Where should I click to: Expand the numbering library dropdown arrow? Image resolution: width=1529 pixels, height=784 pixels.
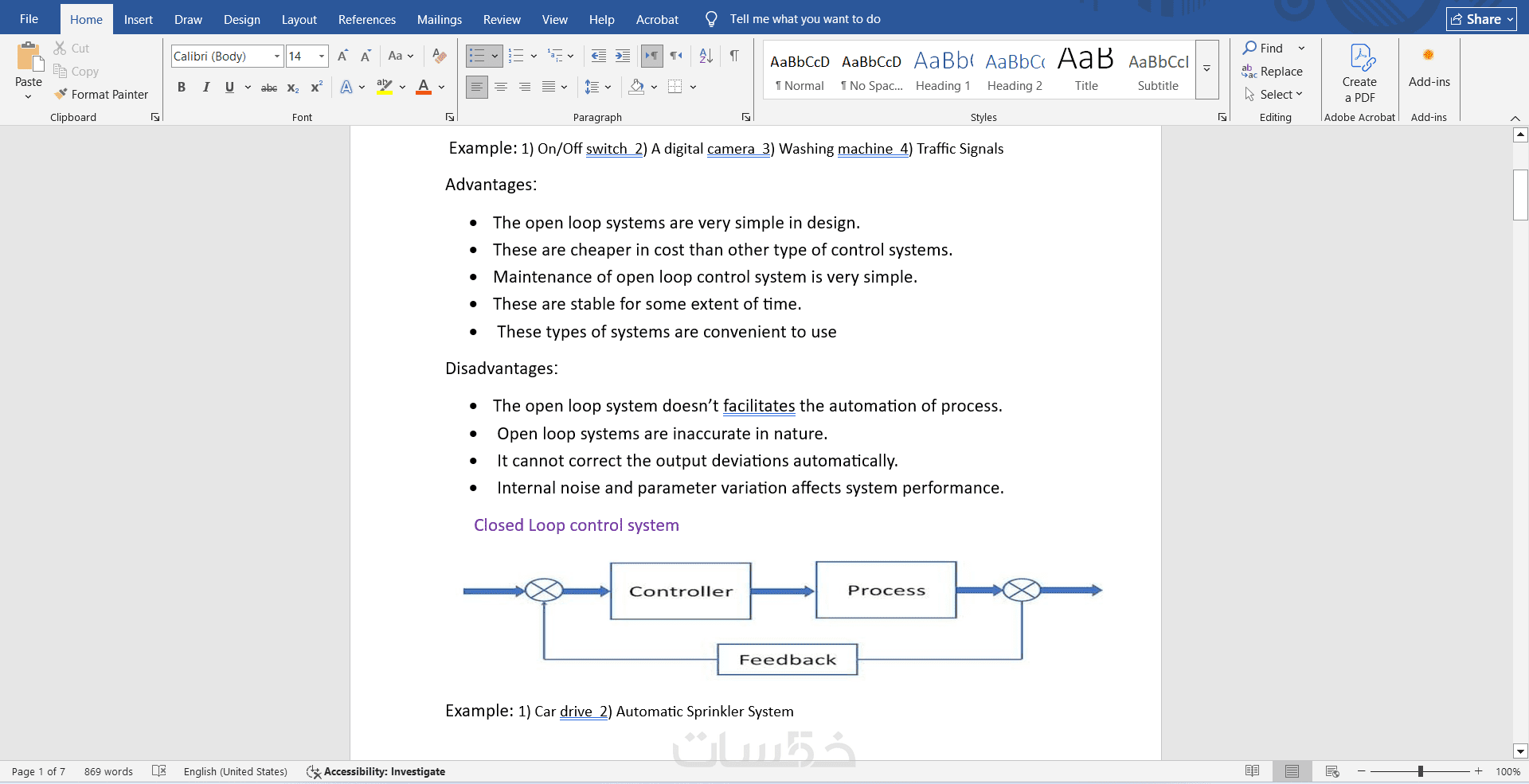click(534, 56)
